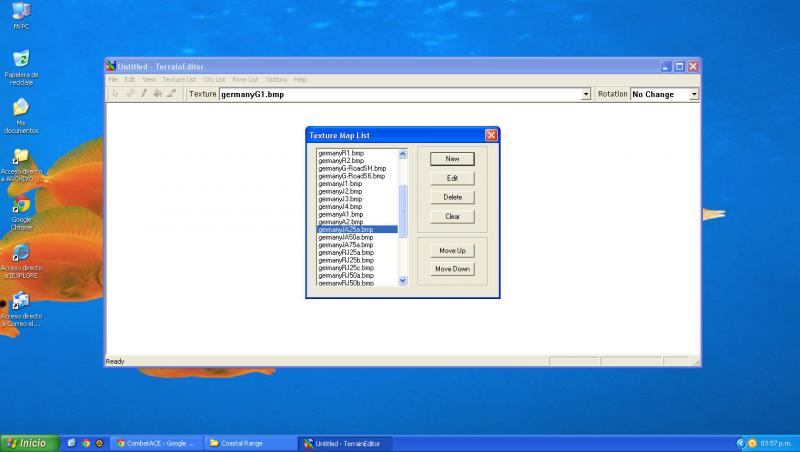Viewport: 800px width, 452px height.
Task: Select the arrow pointer tool in toolbar
Action: pos(115,94)
